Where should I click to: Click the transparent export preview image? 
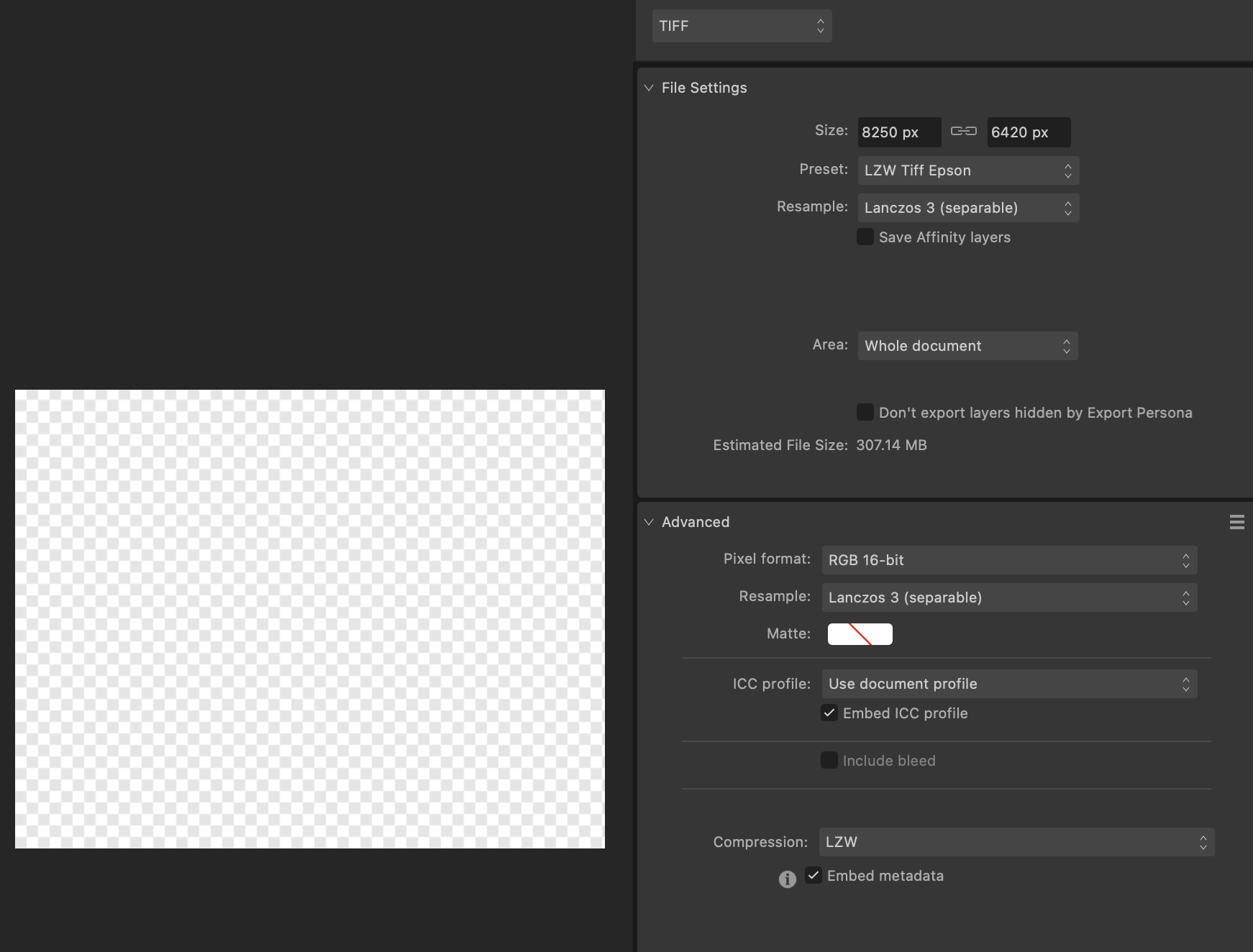click(309, 618)
